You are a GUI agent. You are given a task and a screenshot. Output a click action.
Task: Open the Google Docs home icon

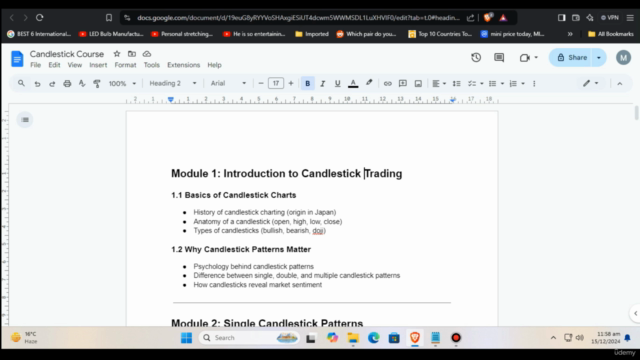17,59
